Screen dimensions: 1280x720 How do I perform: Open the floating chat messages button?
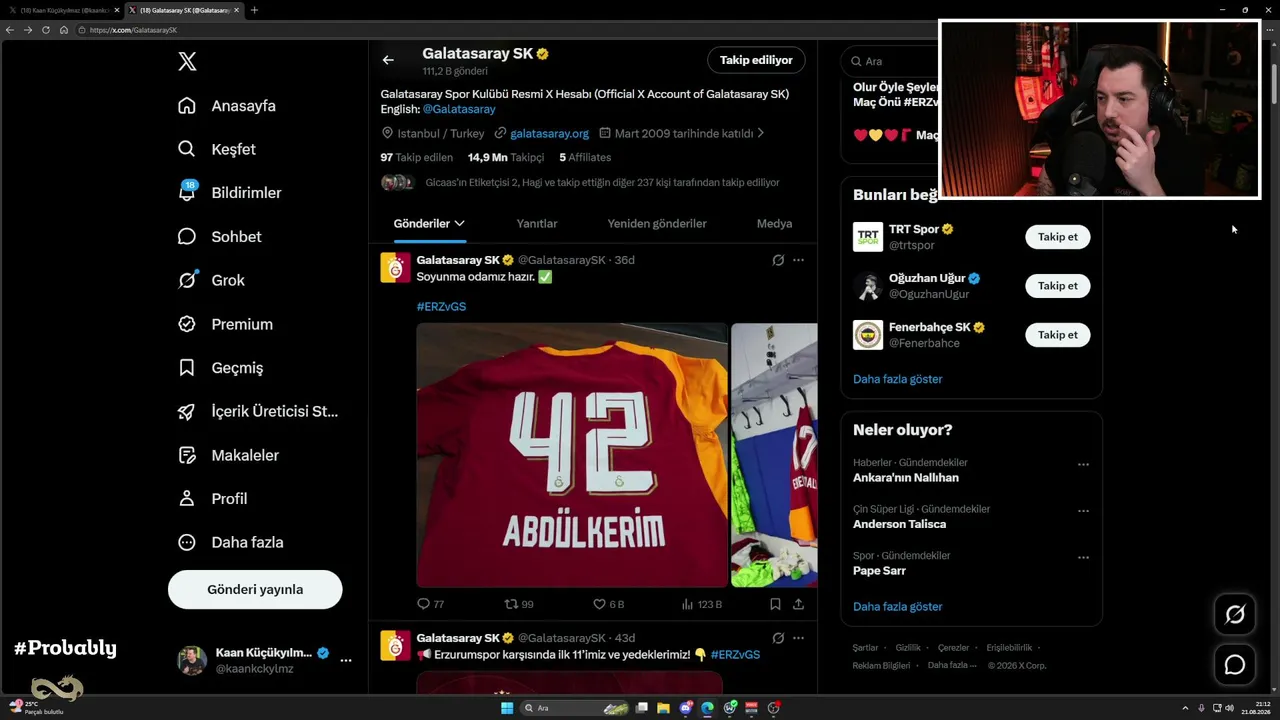pos(1235,665)
